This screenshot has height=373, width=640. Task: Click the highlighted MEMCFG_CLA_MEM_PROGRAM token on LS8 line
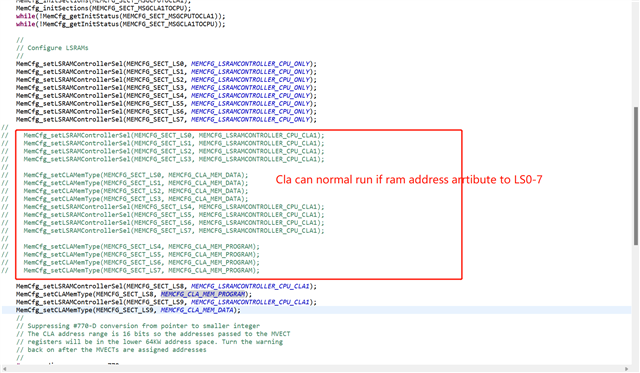(x=203, y=294)
